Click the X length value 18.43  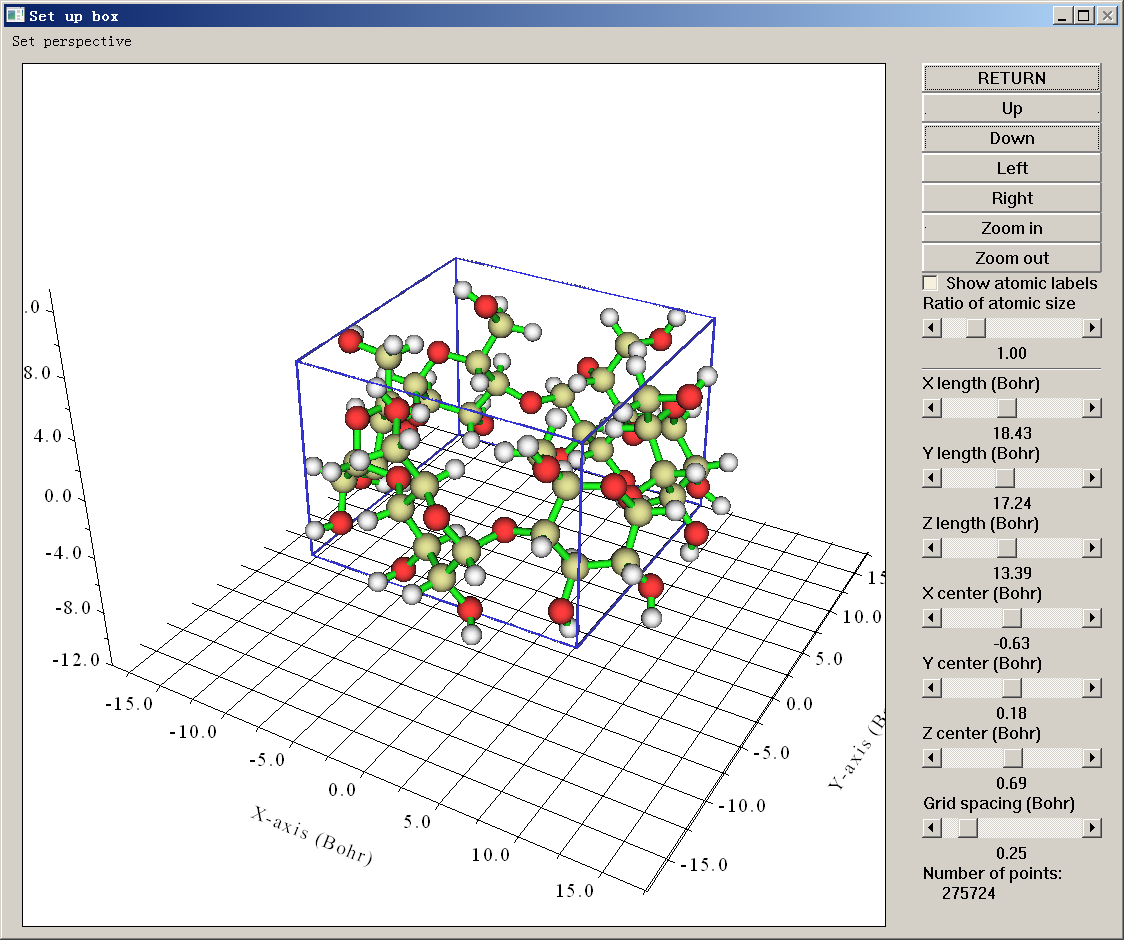click(1011, 433)
